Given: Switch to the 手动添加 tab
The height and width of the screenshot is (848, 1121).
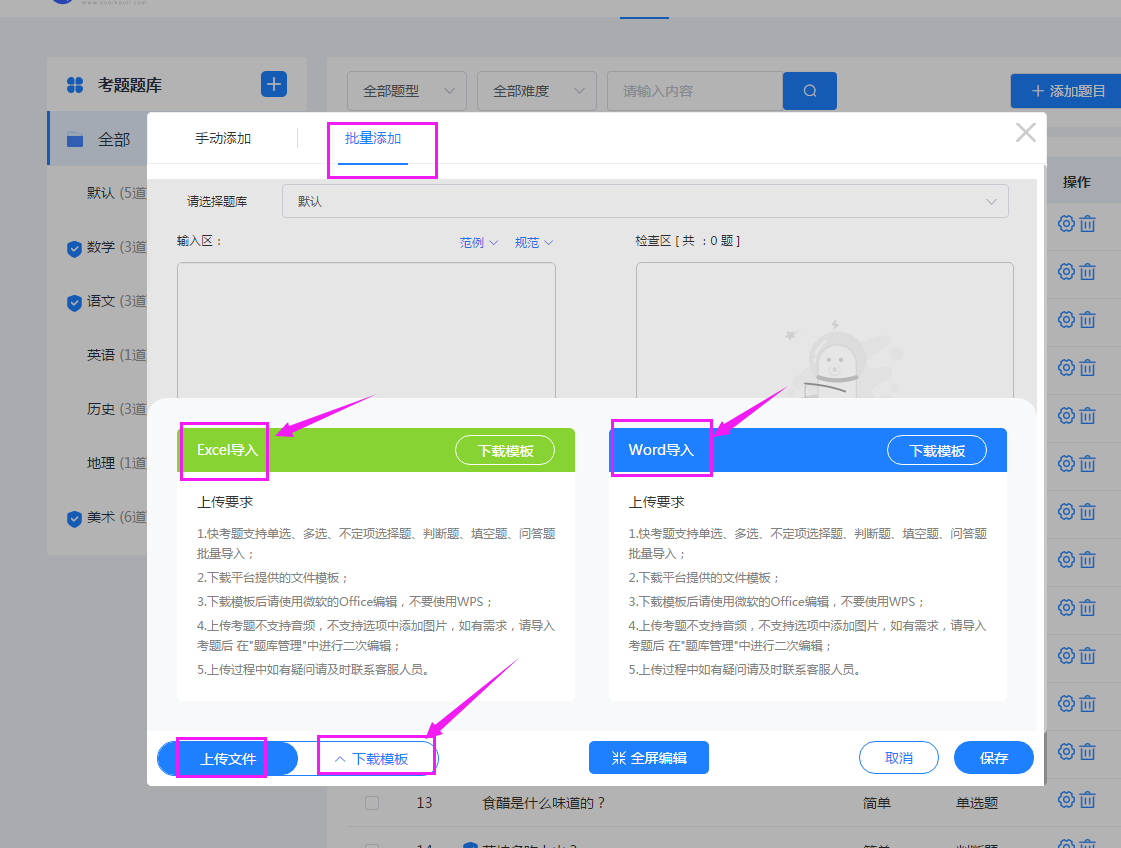Looking at the screenshot, I should [222, 138].
